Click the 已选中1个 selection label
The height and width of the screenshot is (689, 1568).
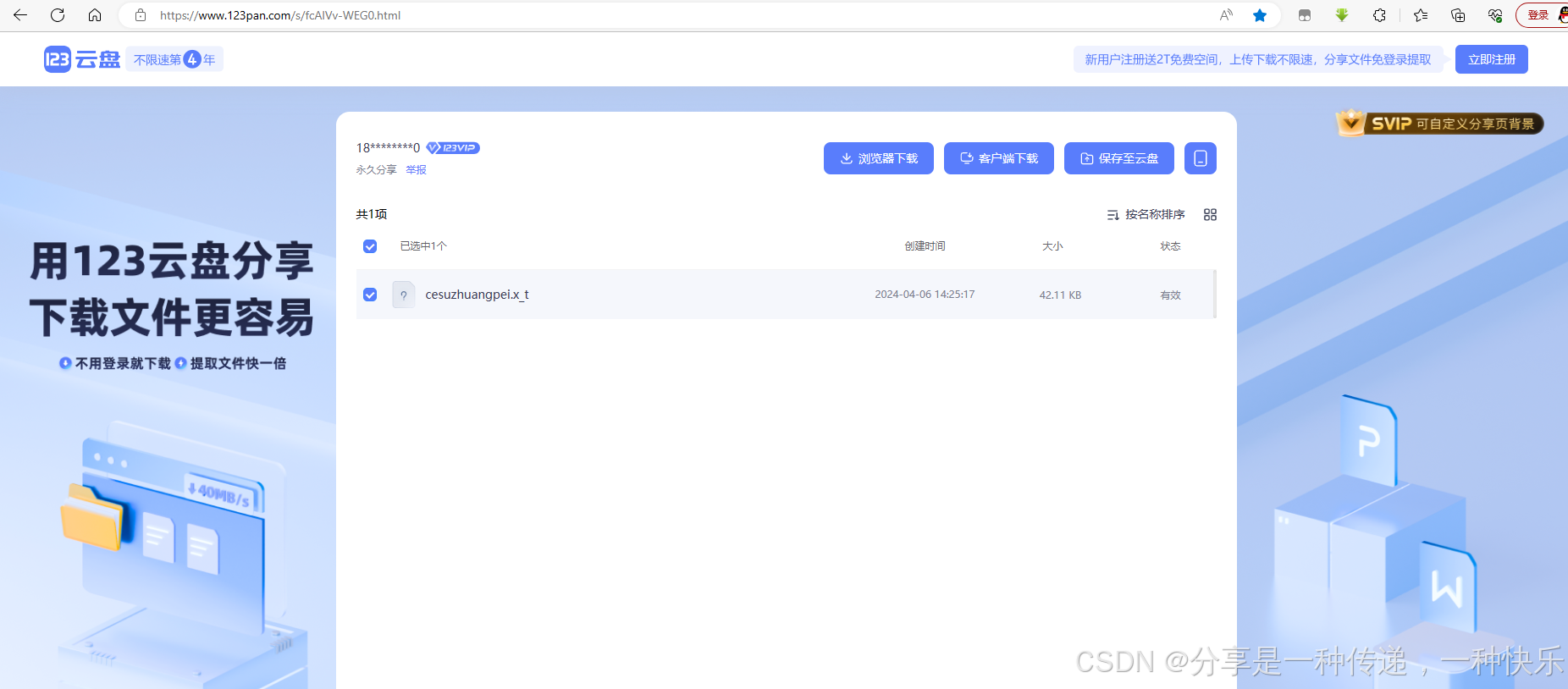423,246
